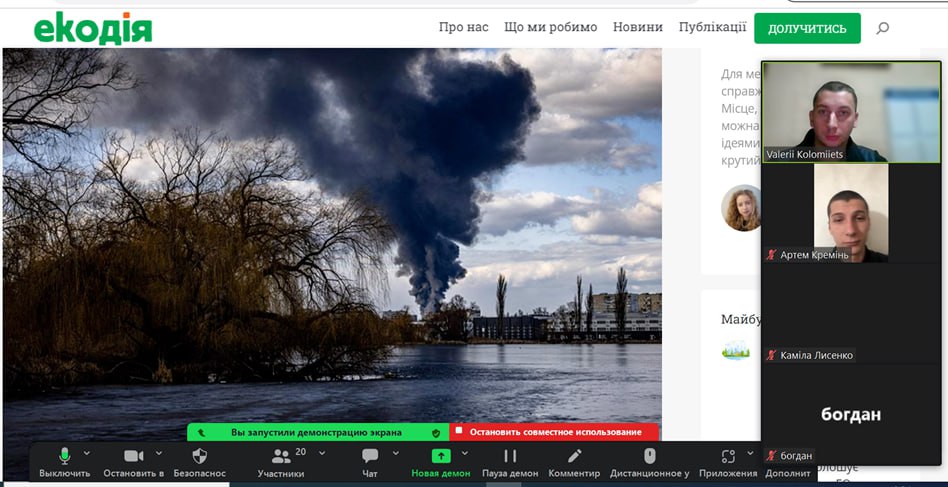Click Остановить совместное использование button
The width and height of the screenshot is (948, 487).
point(554,432)
